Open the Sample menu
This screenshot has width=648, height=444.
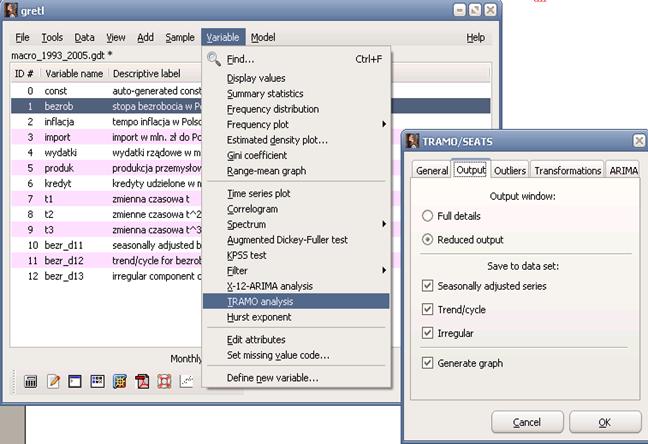[180, 37]
